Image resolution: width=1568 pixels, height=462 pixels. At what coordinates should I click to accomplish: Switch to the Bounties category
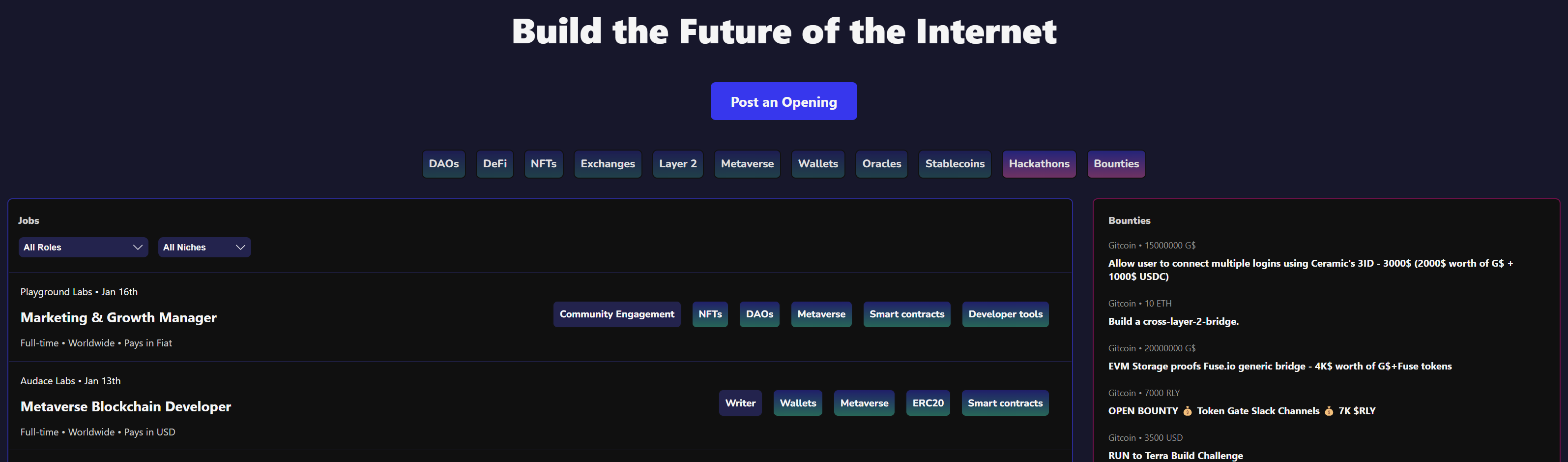tap(1116, 164)
